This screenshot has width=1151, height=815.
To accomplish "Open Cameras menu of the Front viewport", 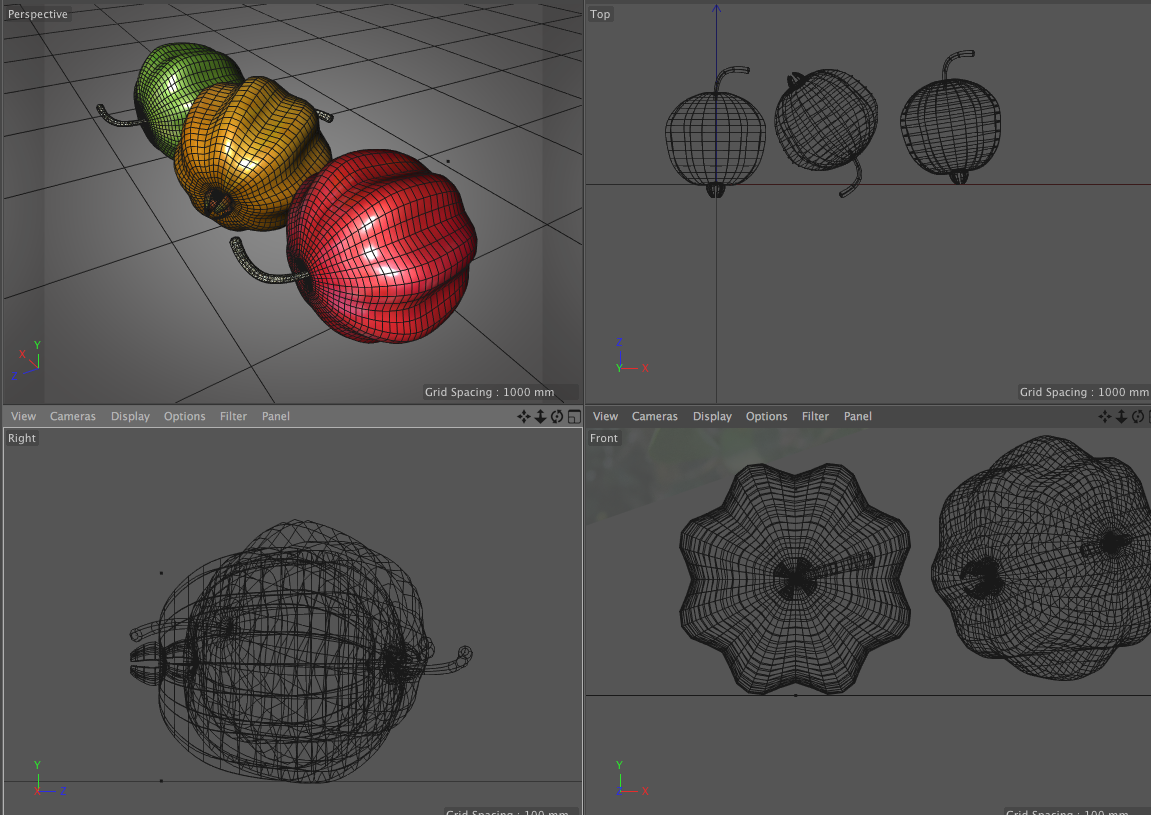I will pos(655,416).
